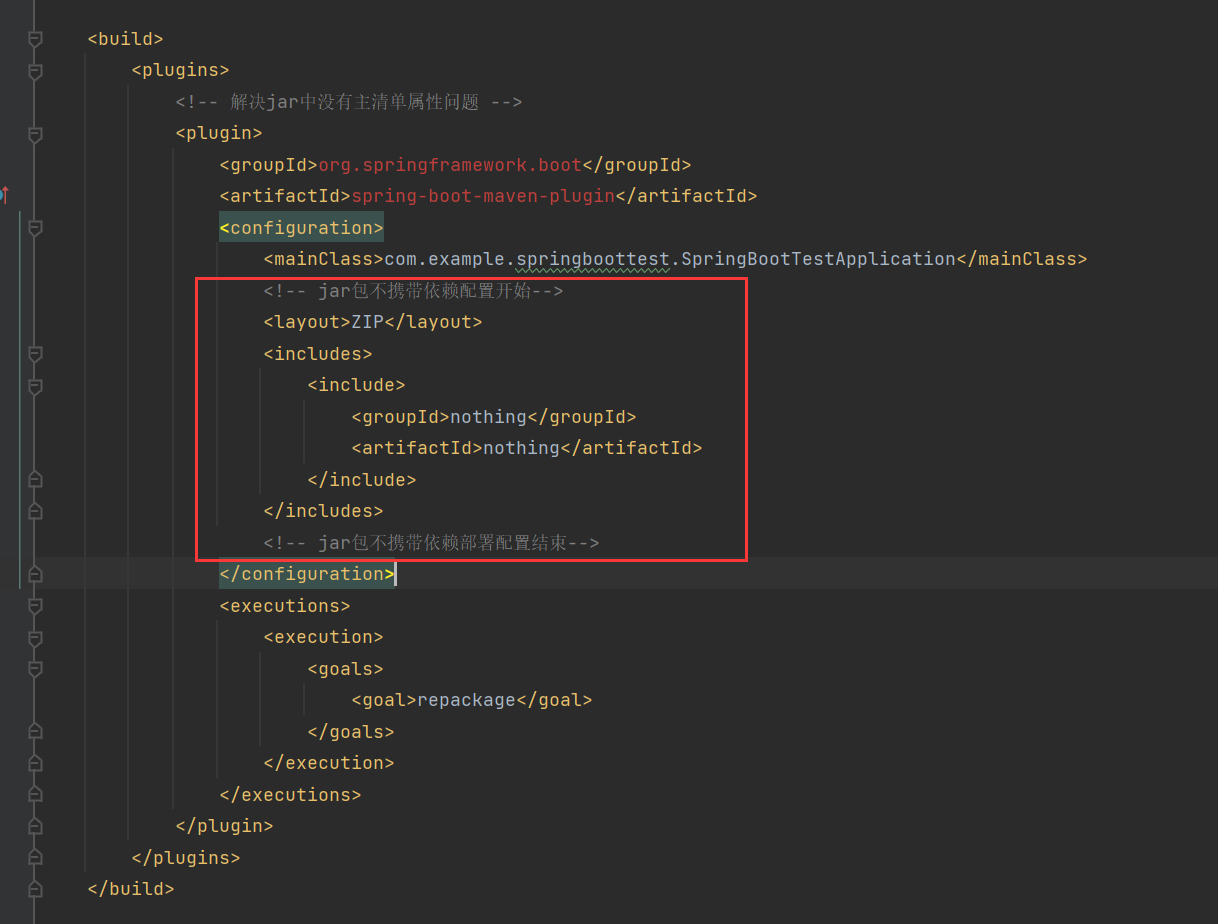Fold the <configuration> opening tag block

(x=35, y=228)
